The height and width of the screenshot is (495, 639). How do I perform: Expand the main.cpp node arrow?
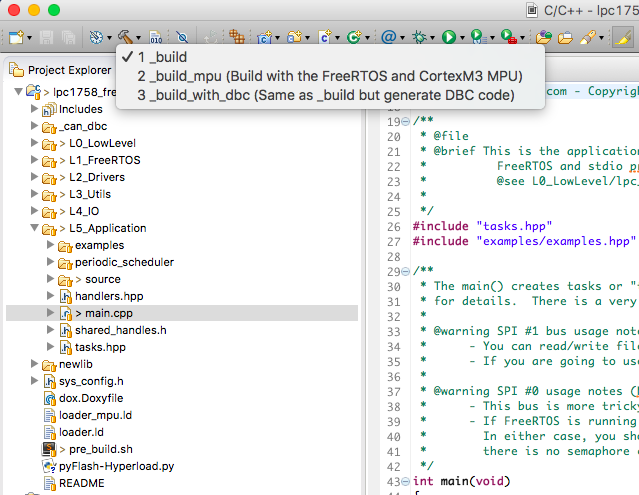(50, 312)
